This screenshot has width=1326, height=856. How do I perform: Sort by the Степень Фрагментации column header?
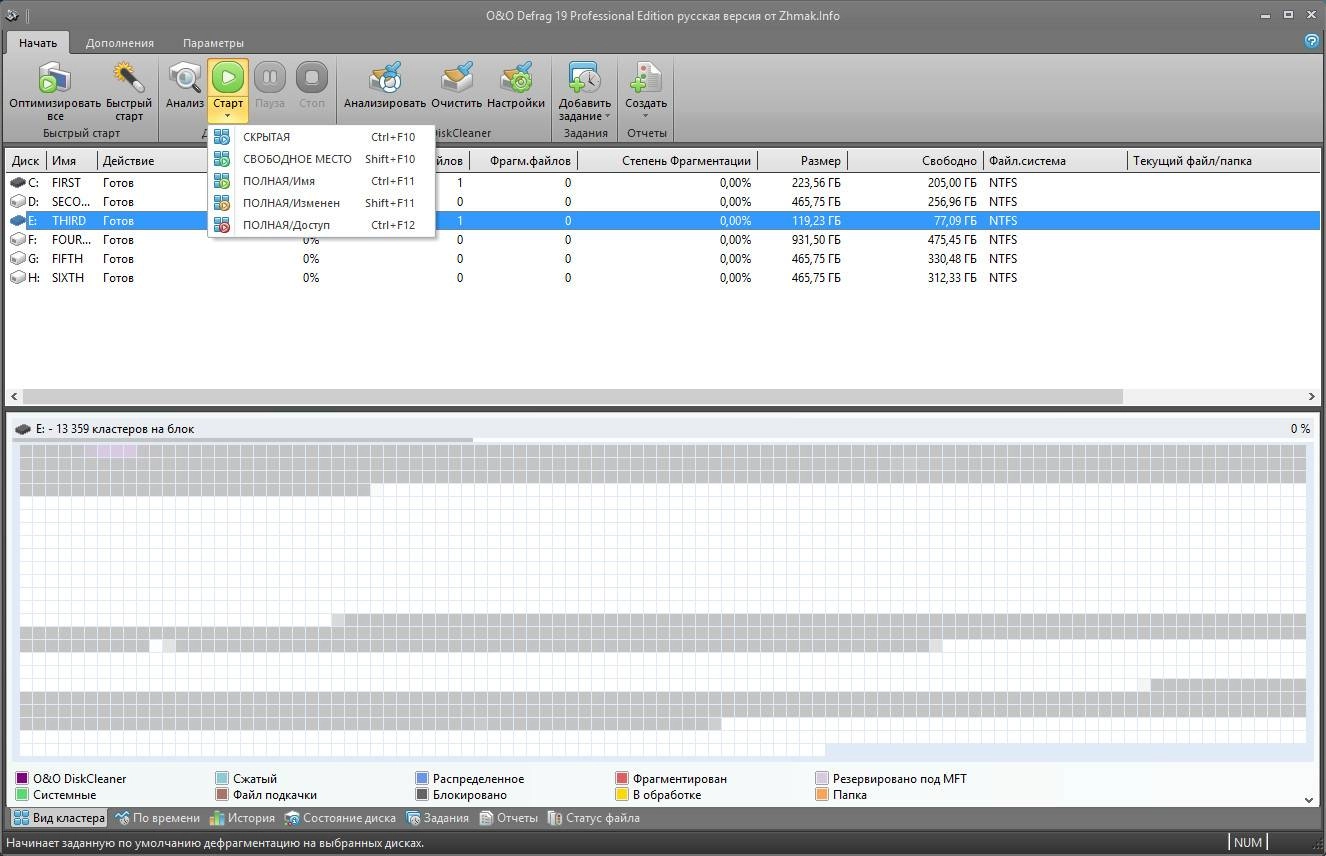click(667, 161)
